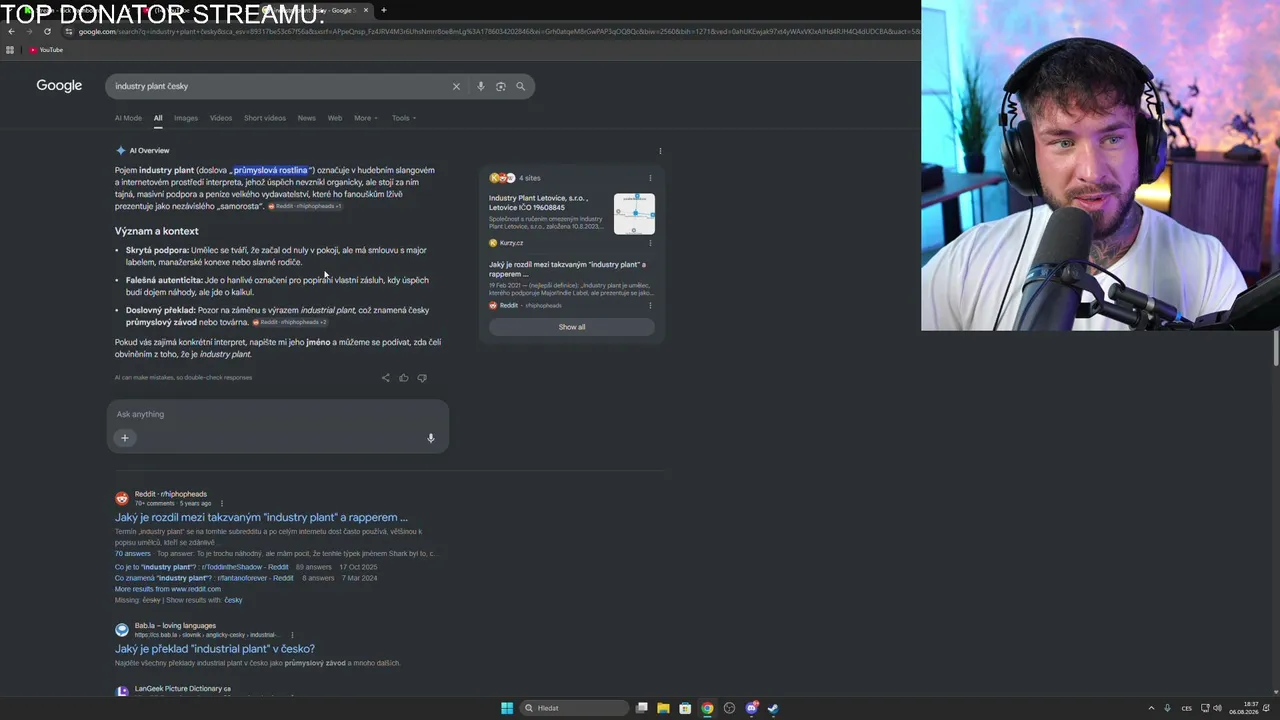Open Bab.la result 'Jaký je překlad industrial plant'

(215, 649)
